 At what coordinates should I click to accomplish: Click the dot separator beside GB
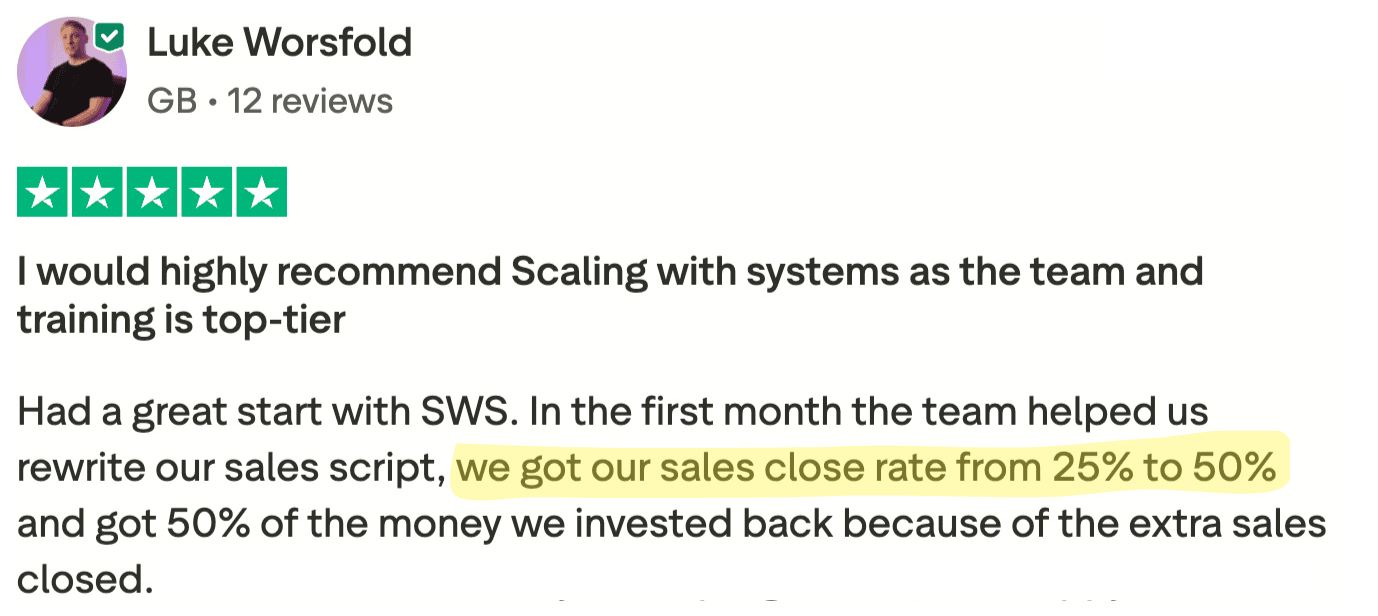pos(212,101)
